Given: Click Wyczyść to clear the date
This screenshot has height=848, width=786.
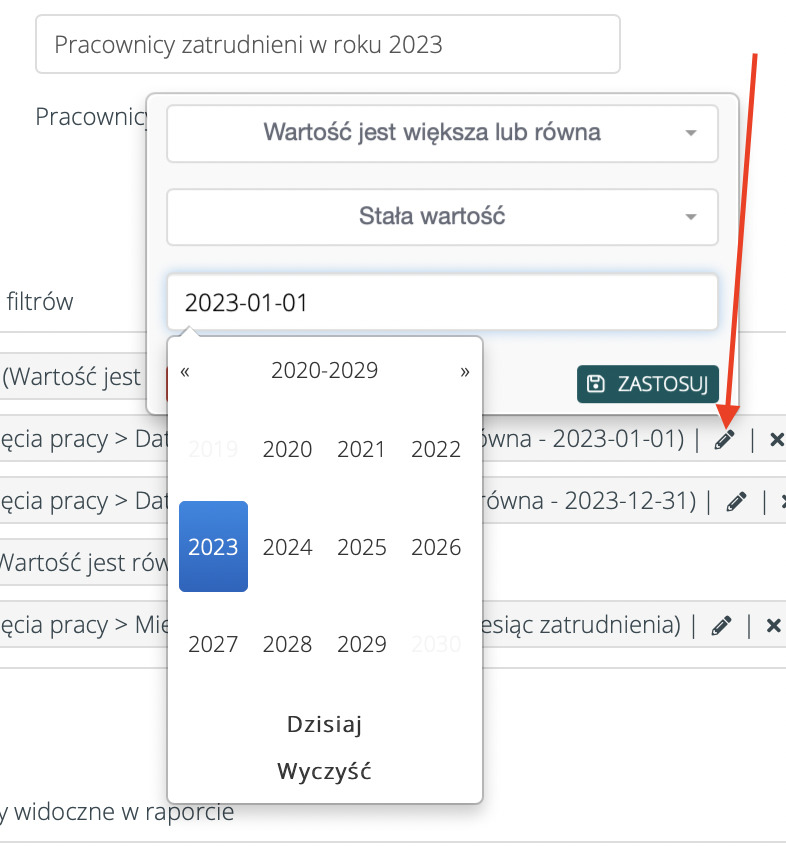Looking at the screenshot, I should [x=324, y=772].
